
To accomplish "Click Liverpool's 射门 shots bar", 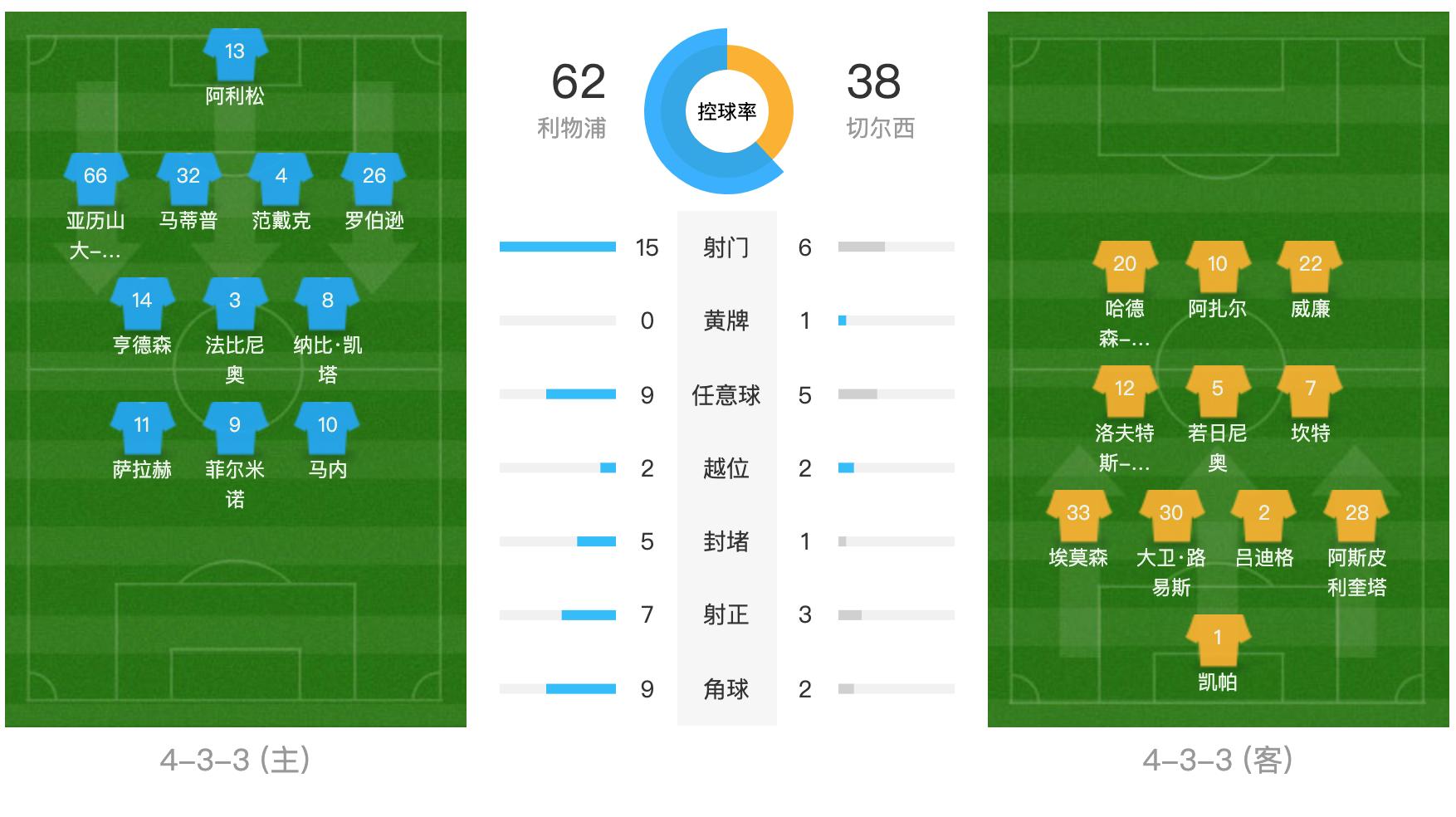I will 558,247.
